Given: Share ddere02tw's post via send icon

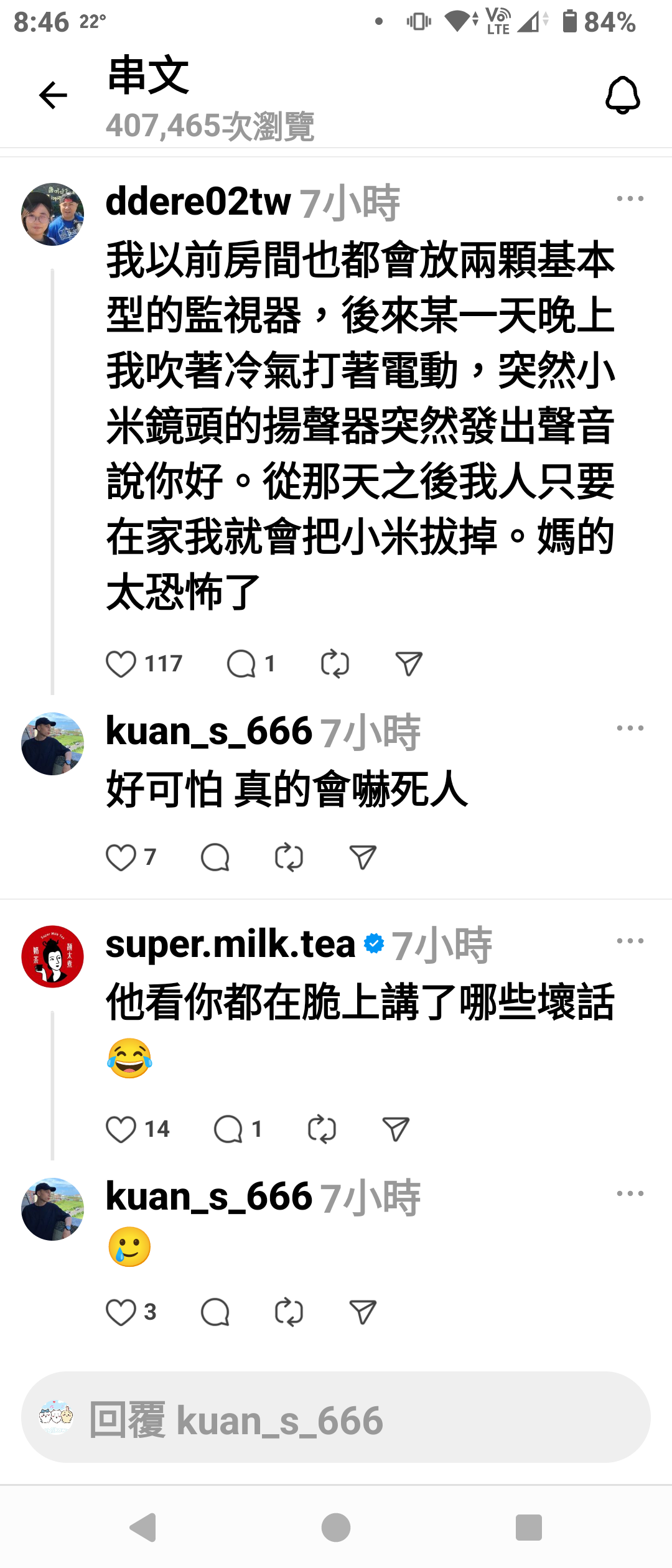Looking at the screenshot, I should click(409, 664).
